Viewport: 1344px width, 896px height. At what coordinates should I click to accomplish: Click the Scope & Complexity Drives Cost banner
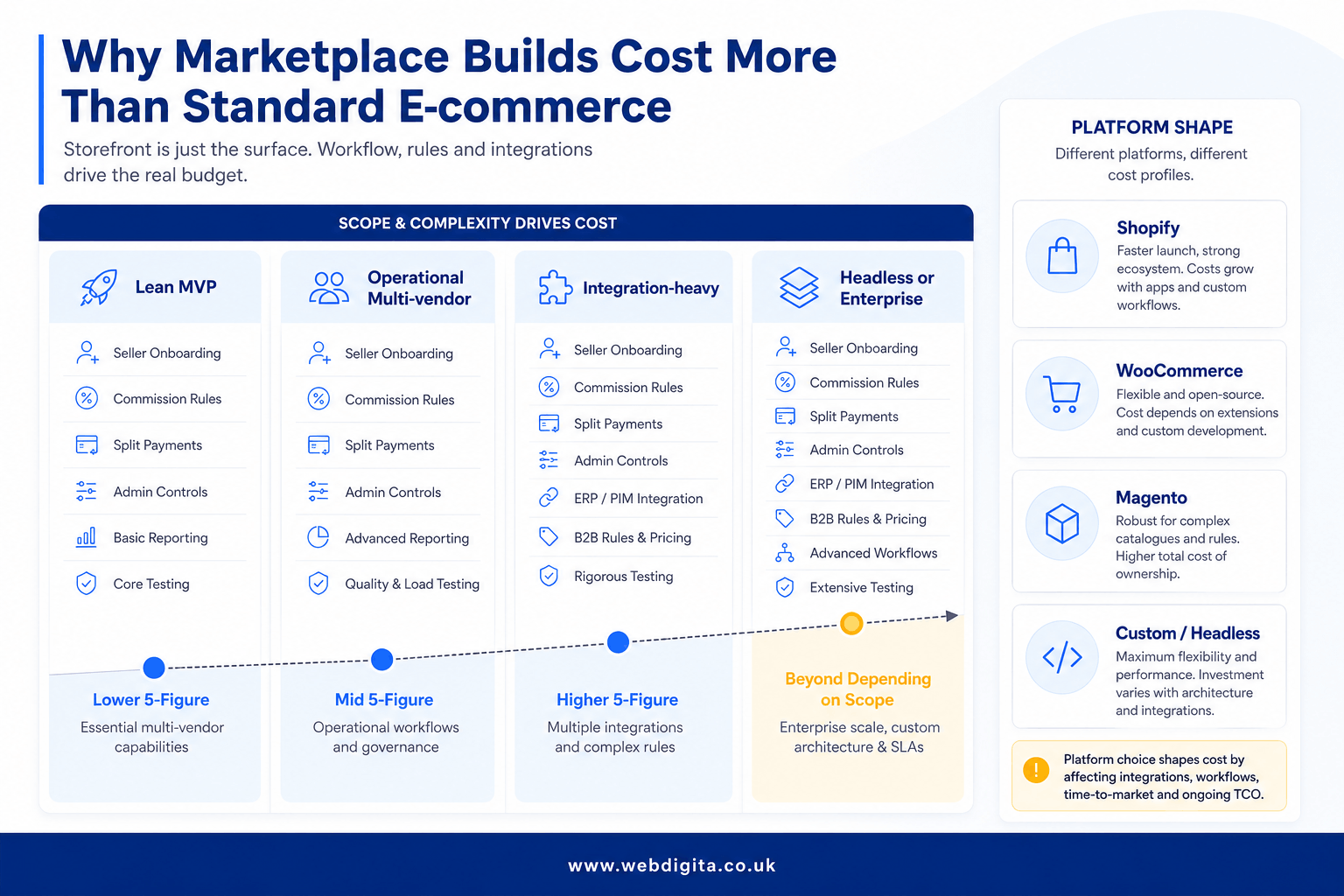click(506, 223)
